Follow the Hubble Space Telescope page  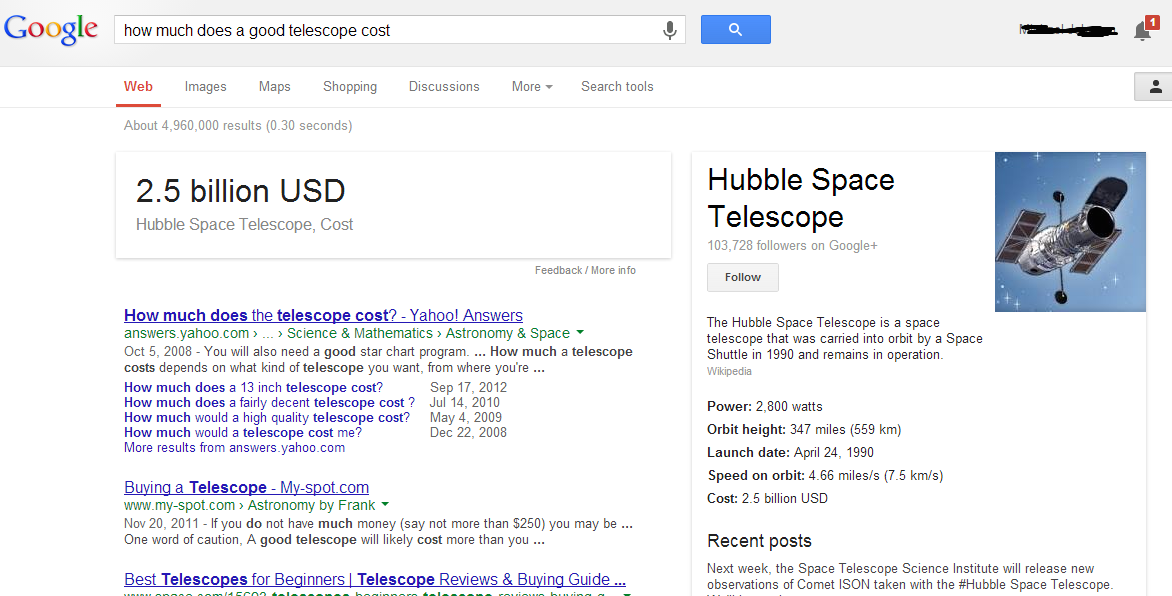click(742, 277)
